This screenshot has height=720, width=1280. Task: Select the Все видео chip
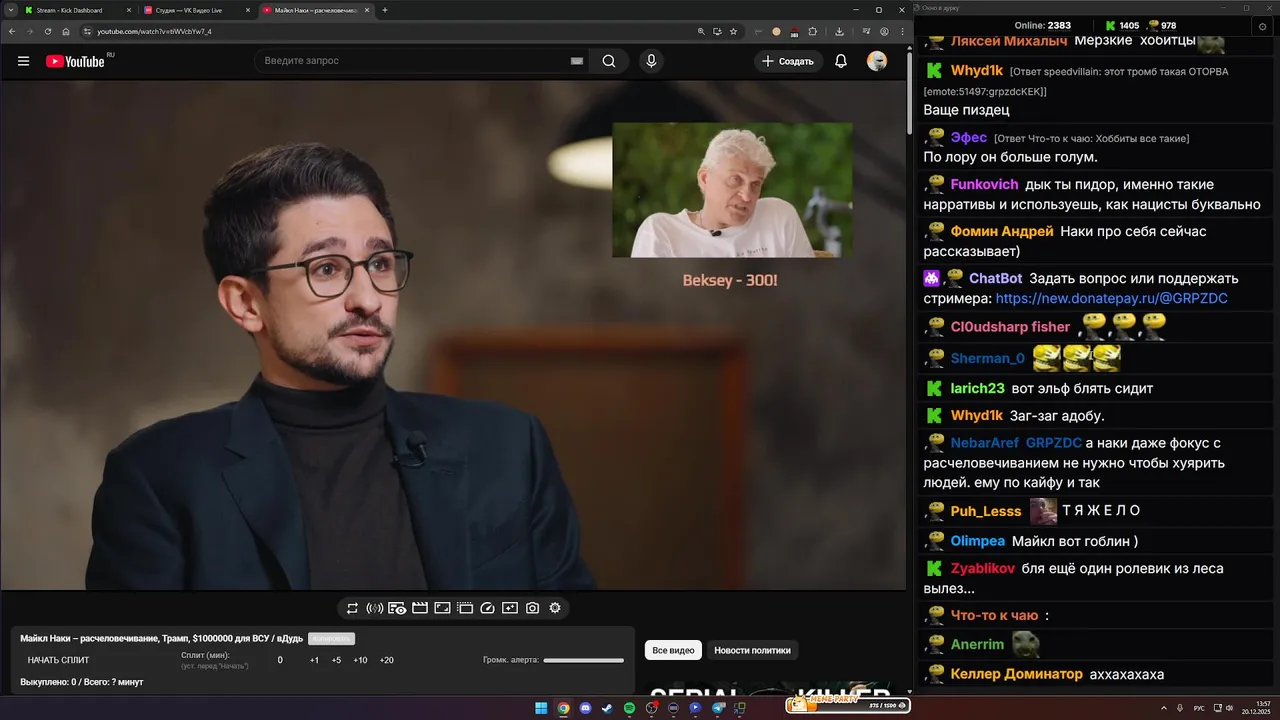pos(673,650)
